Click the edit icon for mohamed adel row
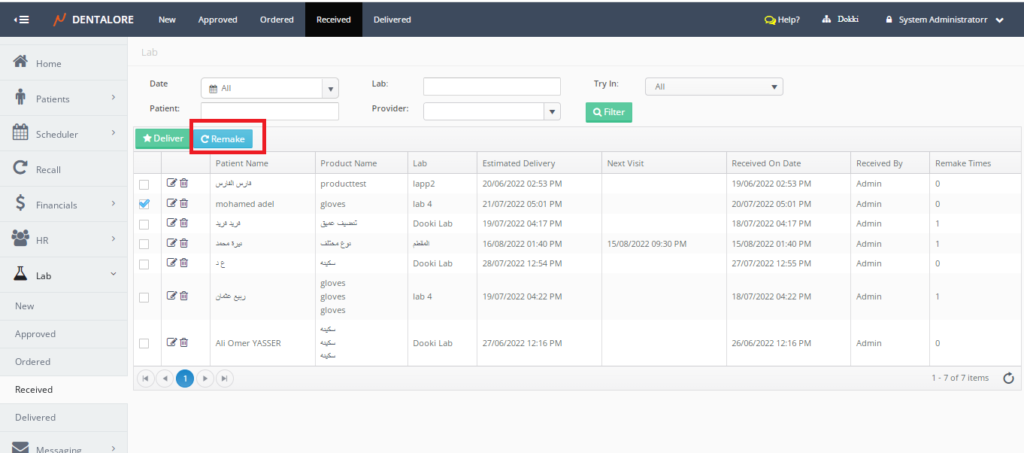This screenshot has width=1024, height=453. coord(171,204)
